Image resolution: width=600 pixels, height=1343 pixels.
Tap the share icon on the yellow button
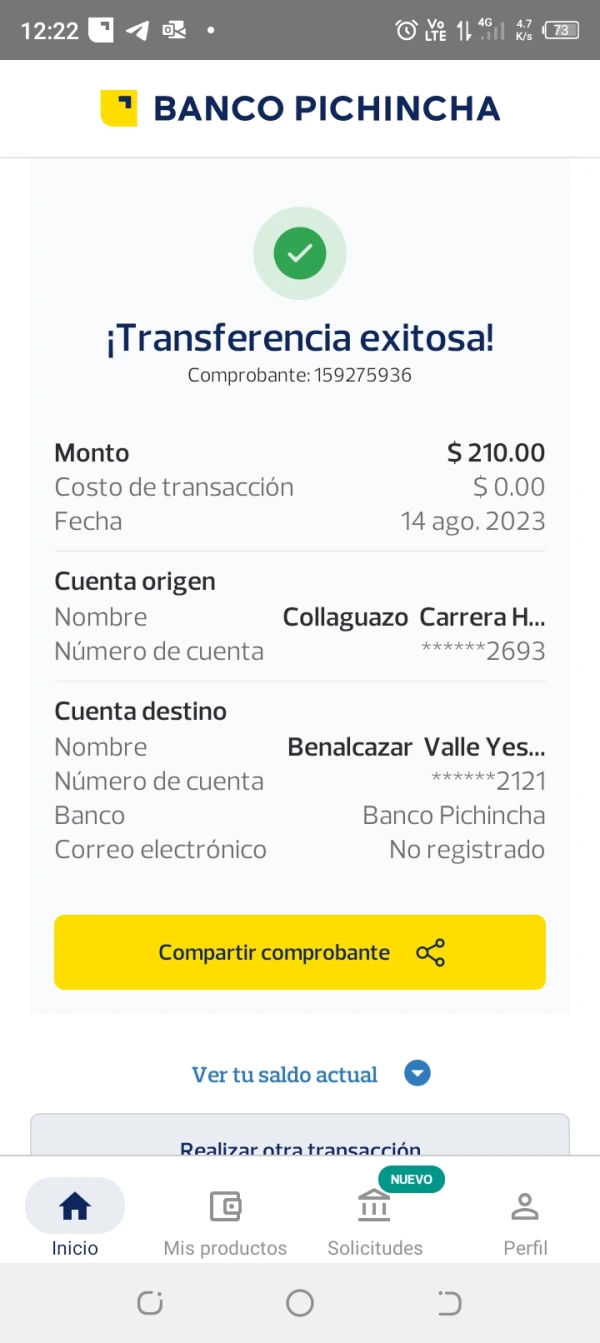[x=430, y=952]
